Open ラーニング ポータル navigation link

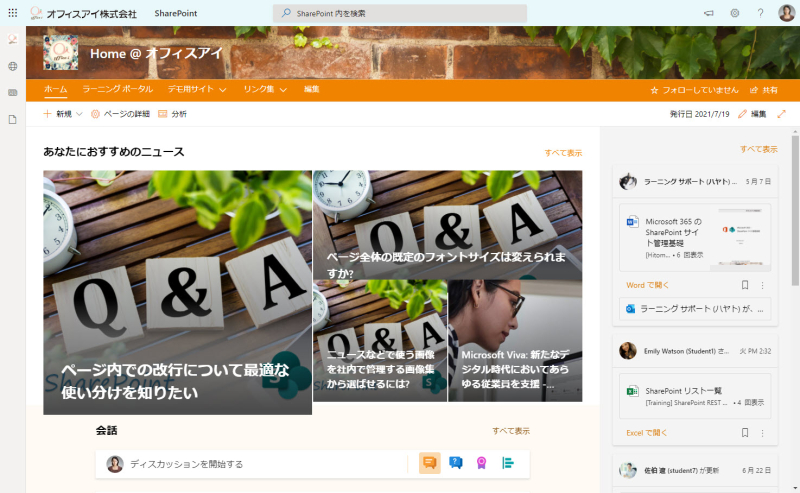pos(118,89)
